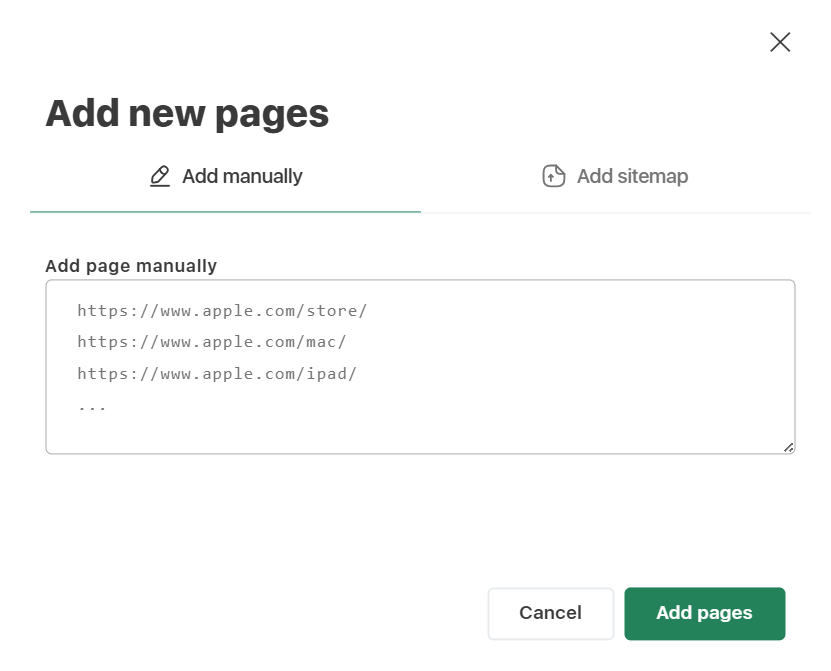
Task: Switch to the Add manually tab
Action: coord(226,177)
